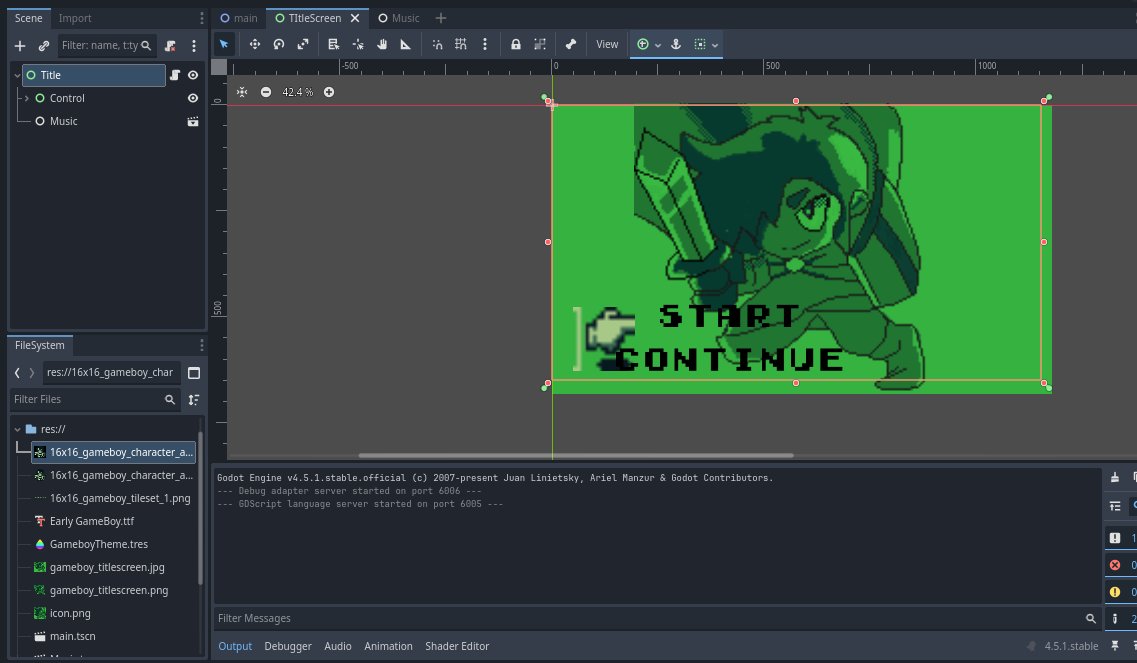Go forward in FileSystem history
The image size is (1137, 663).
pyautogui.click(x=32, y=373)
